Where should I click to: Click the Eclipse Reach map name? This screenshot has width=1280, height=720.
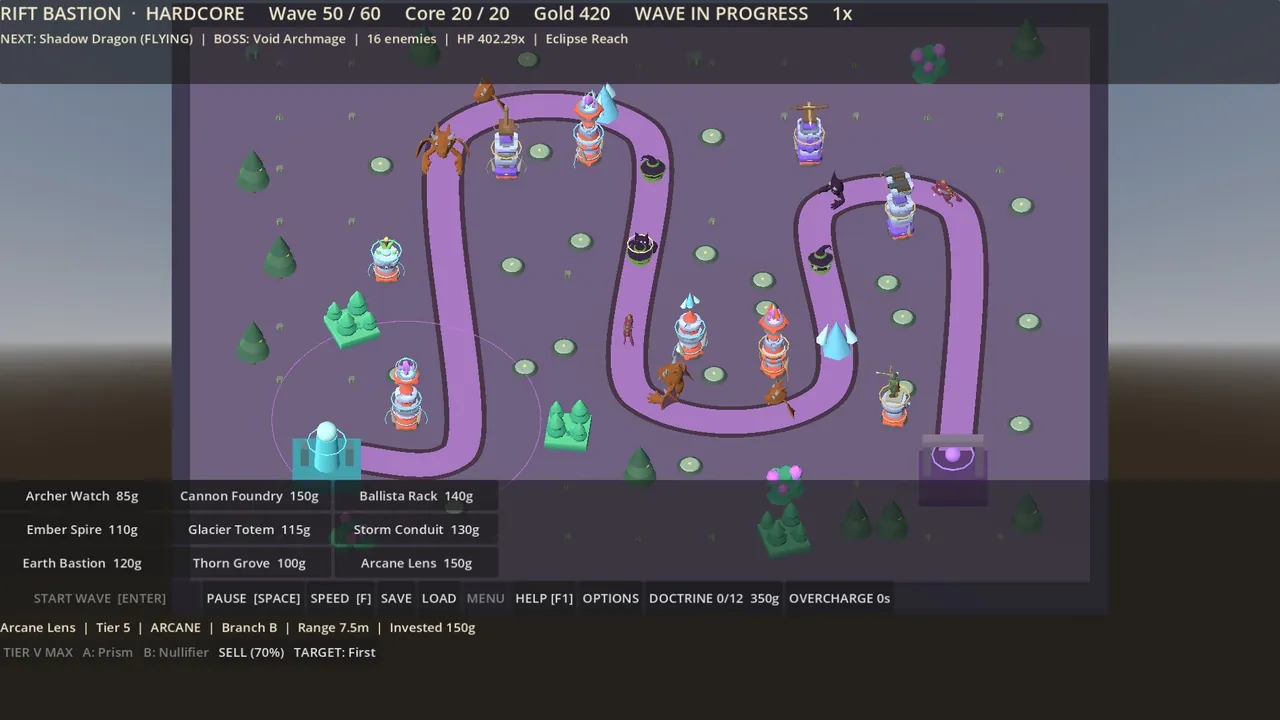[x=587, y=39]
